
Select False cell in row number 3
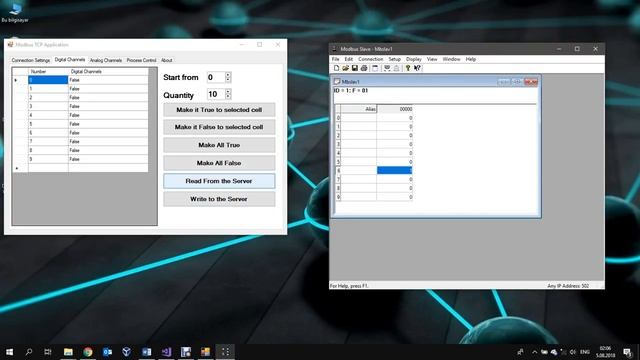108,106
